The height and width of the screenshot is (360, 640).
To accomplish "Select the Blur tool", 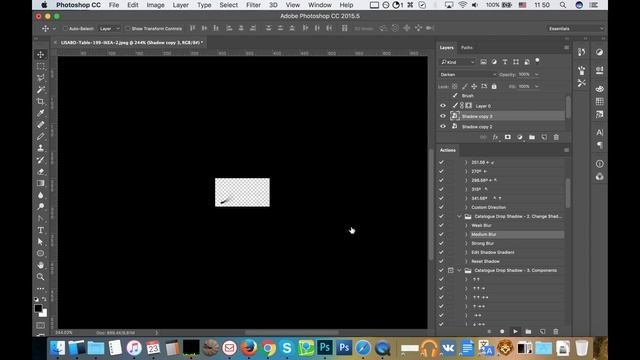I will coord(40,195).
